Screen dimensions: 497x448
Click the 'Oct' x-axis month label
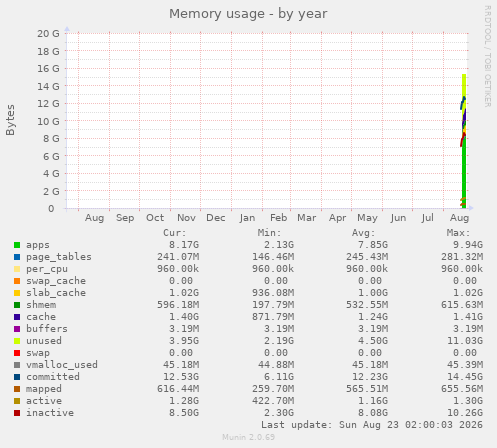pos(155,218)
